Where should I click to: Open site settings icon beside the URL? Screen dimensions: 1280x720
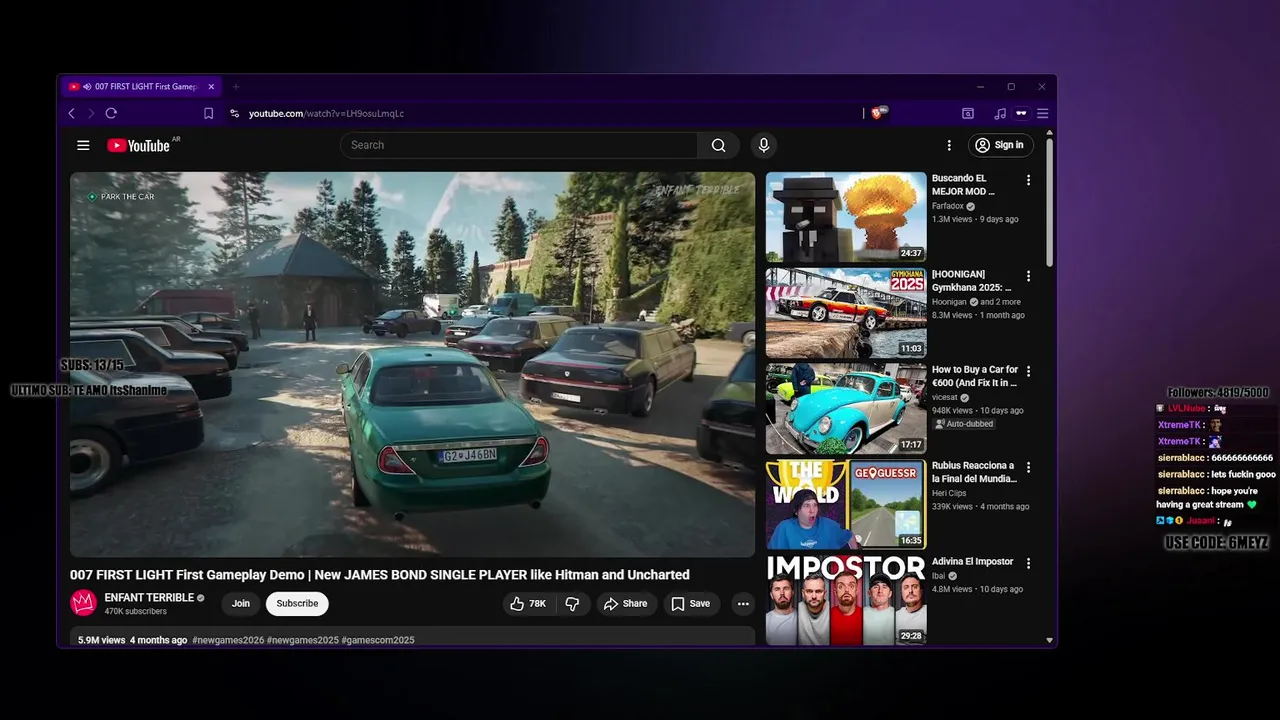[235, 114]
